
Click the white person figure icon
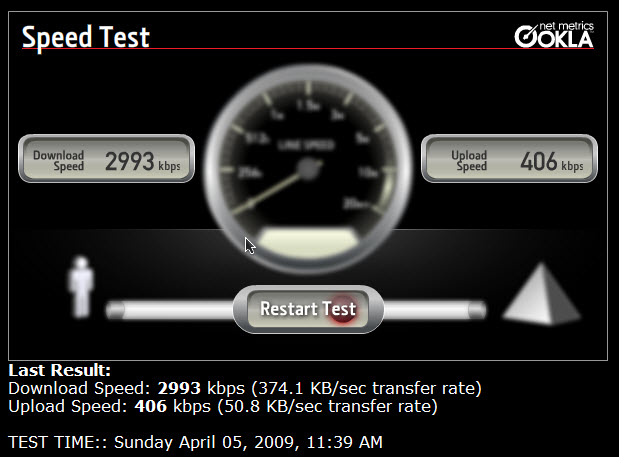tap(81, 287)
